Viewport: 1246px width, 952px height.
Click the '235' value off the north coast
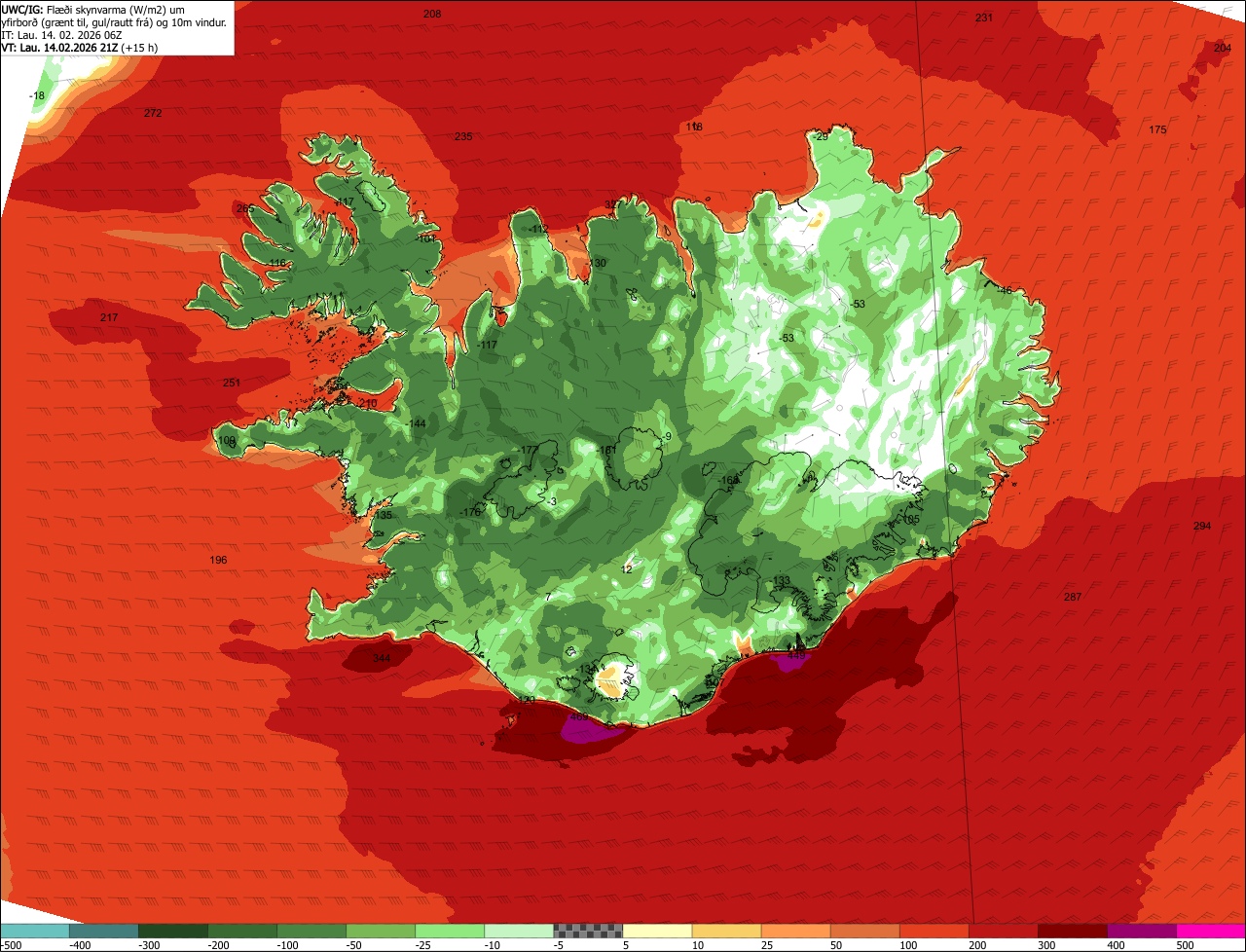[463, 136]
